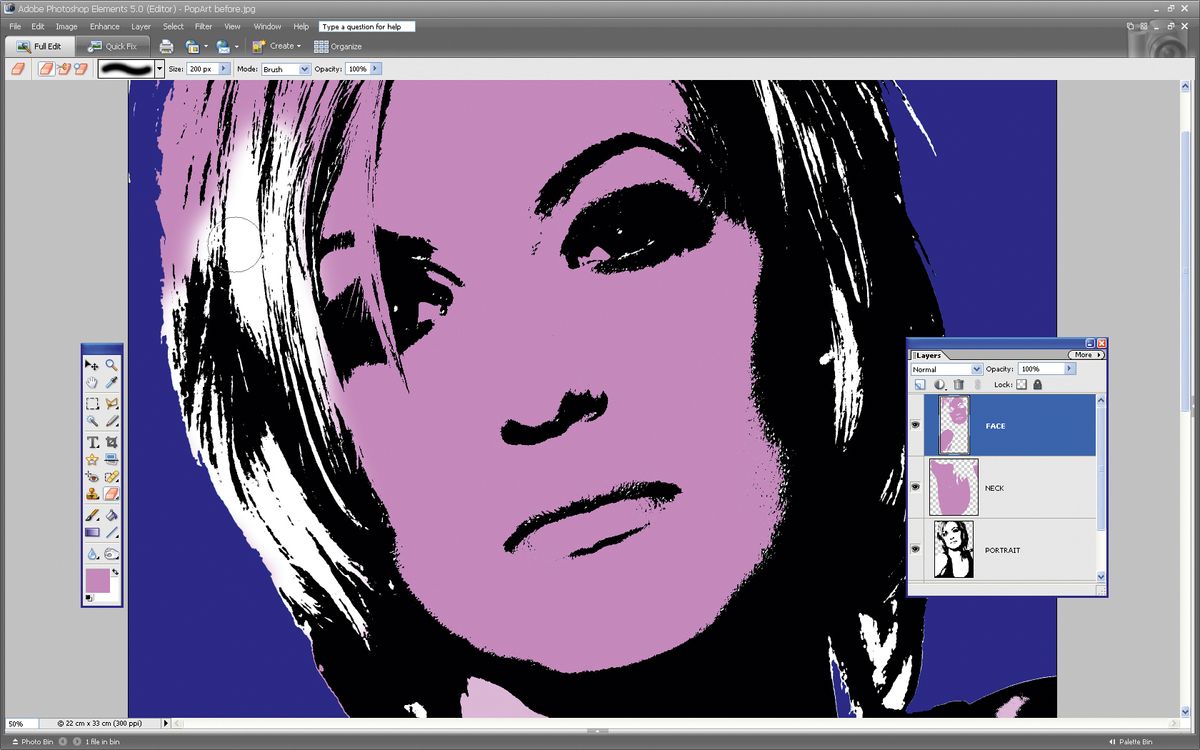1200x750 pixels.
Task: Open the Enhance menu
Action: 104,26
